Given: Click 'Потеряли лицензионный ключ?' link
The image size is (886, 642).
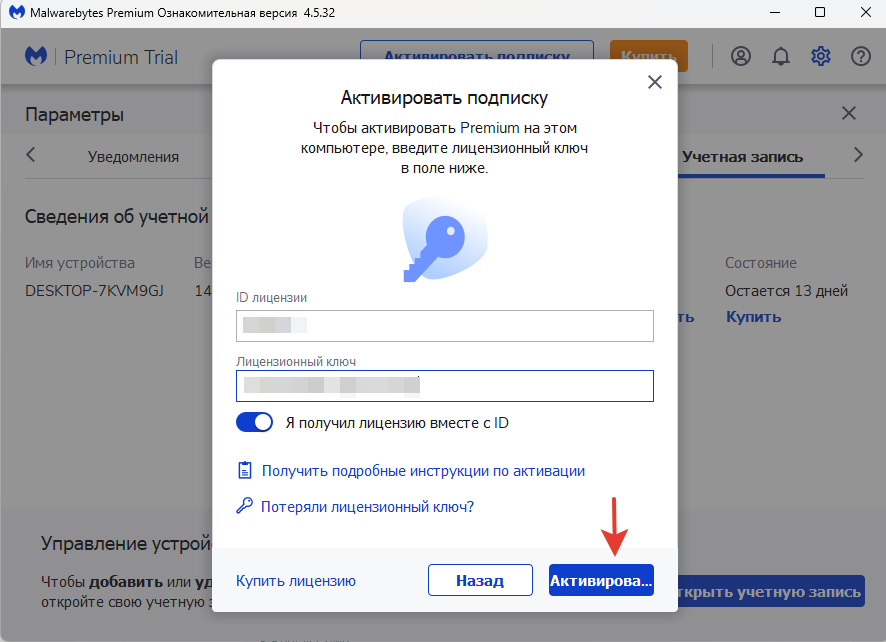Looking at the screenshot, I should (x=367, y=506).
